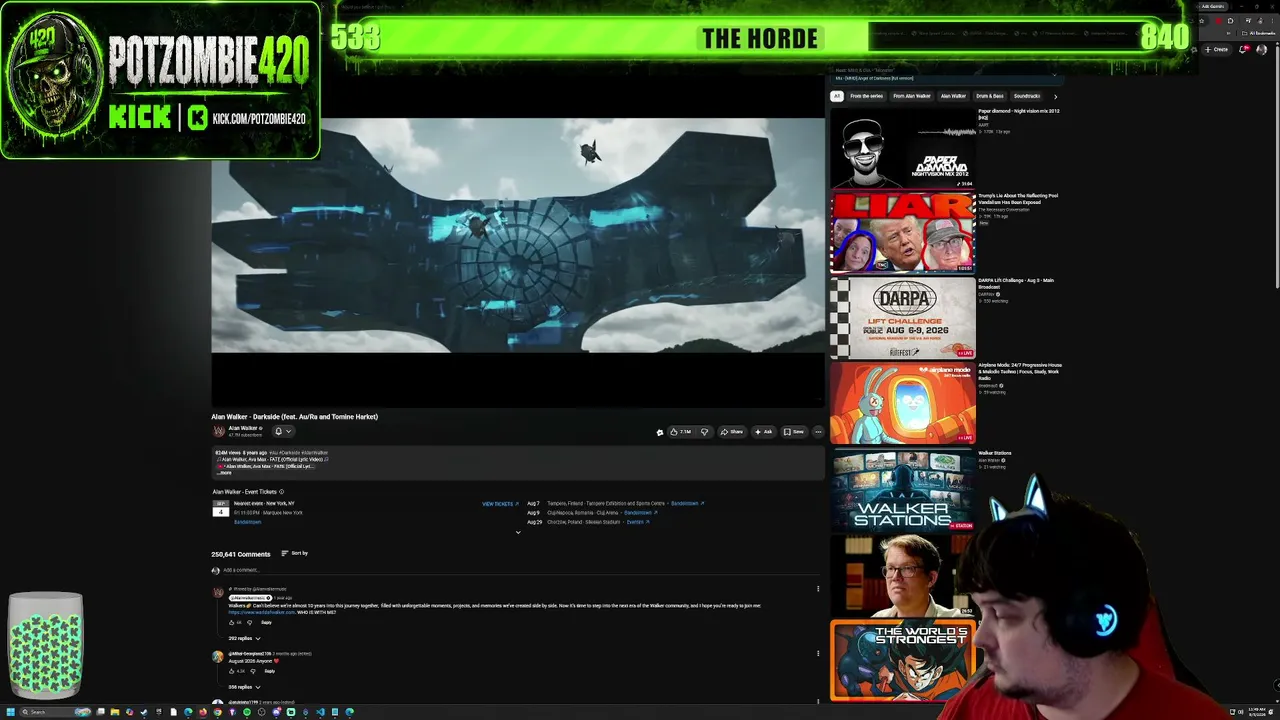Image resolution: width=1280 pixels, height=720 pixels.
Task: Select the 'Drum & Bass' chip
Action: [x=990, y=96]
